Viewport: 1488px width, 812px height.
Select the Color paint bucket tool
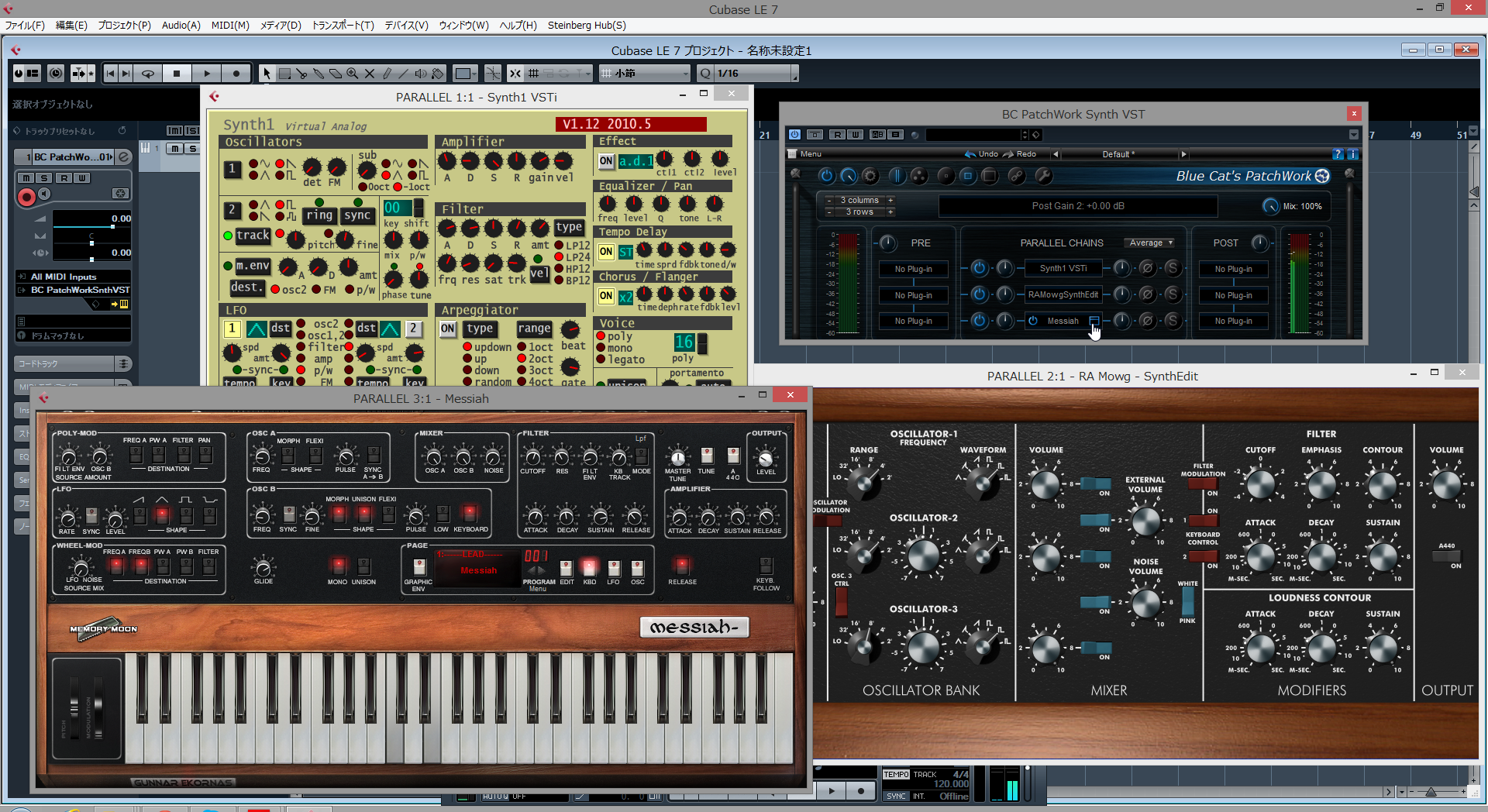(x=438, y=74)
